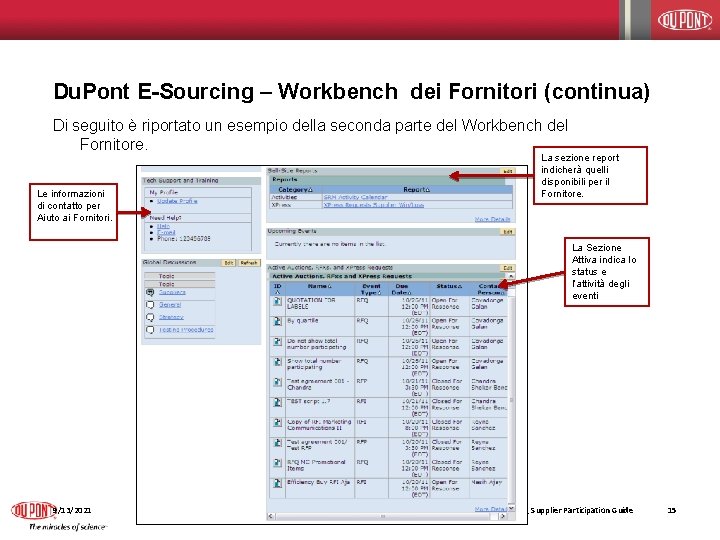Click the Strategy discussion bubble icon

point(150,317)
